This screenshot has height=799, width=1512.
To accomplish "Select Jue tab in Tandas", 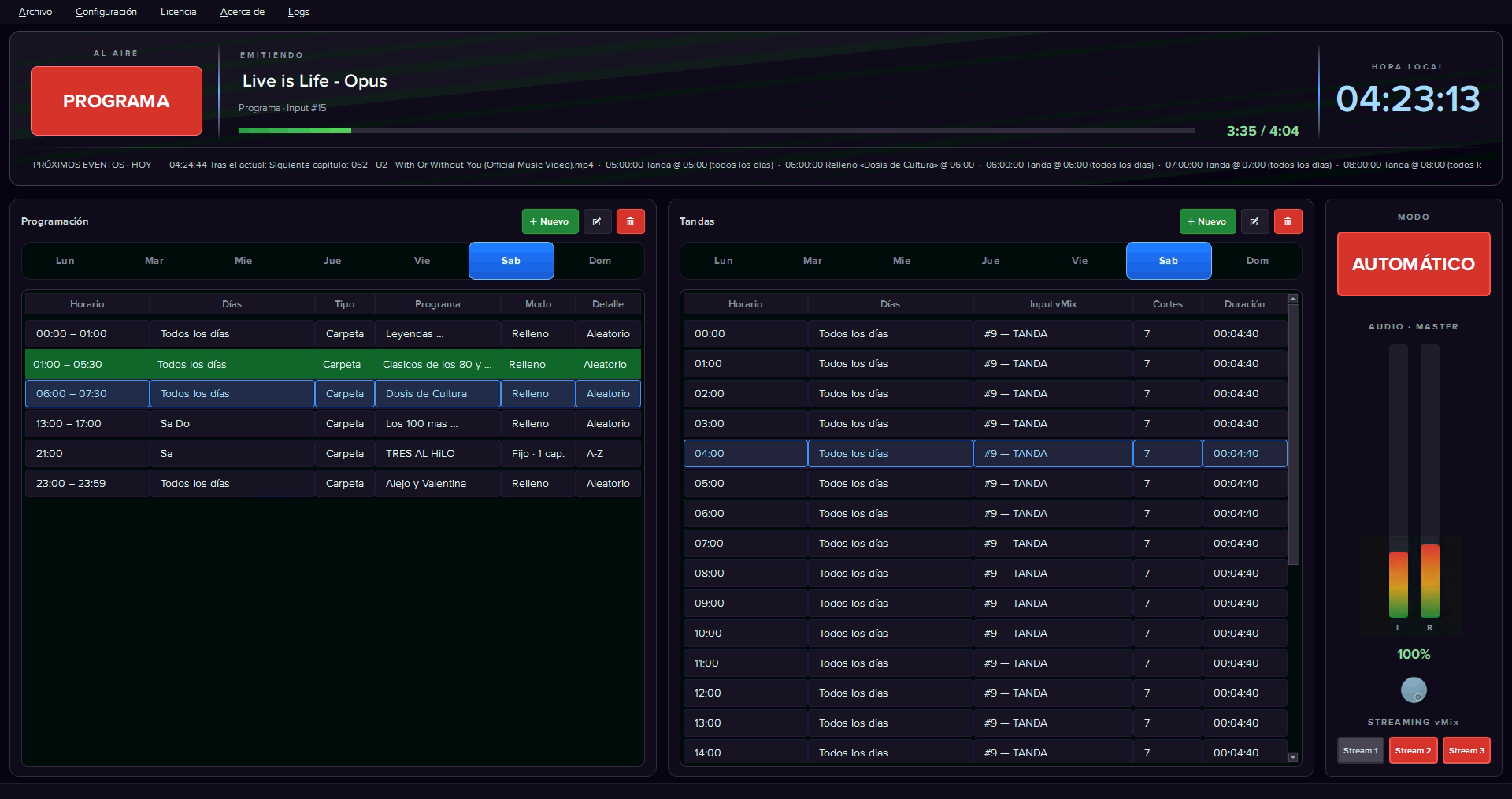I will point(991,261).
